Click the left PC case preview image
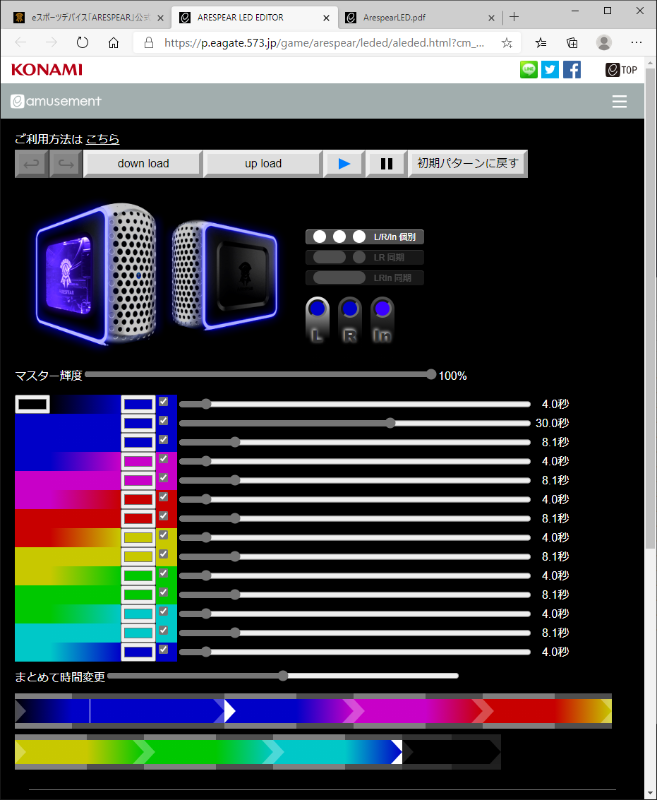The image size is (657, 800). pos(96,273)
